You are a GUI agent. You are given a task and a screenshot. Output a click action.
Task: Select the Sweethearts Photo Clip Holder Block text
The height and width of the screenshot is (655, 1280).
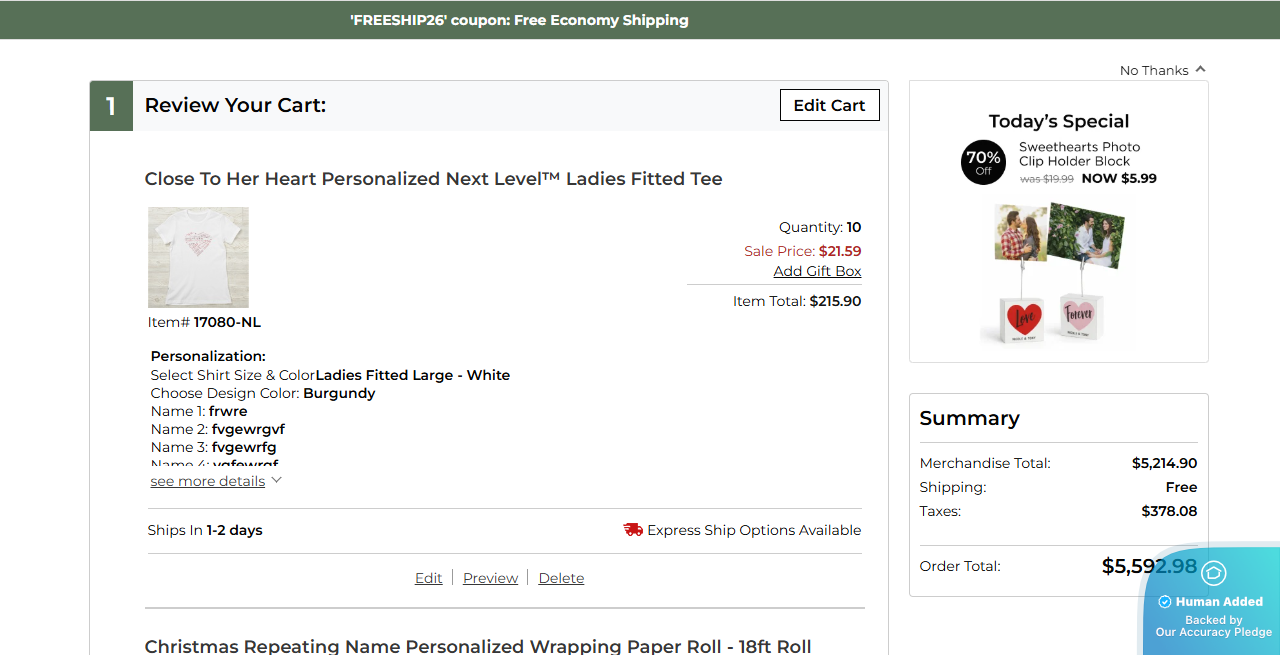click(1078, 154)
